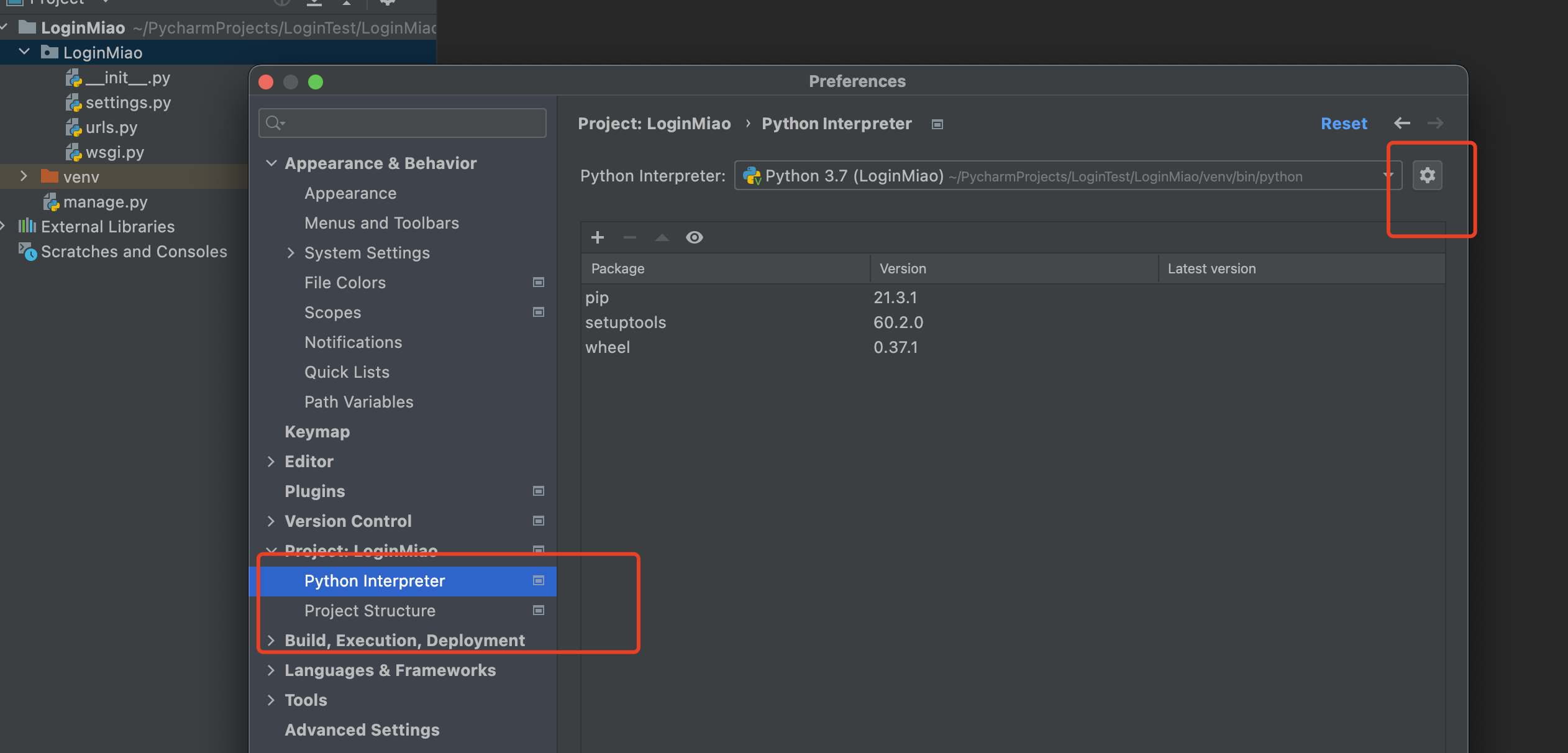The width and height of the screenshot is (1568, 753).
Task: Open manage.py file in project tree
Action: (105, 202)
